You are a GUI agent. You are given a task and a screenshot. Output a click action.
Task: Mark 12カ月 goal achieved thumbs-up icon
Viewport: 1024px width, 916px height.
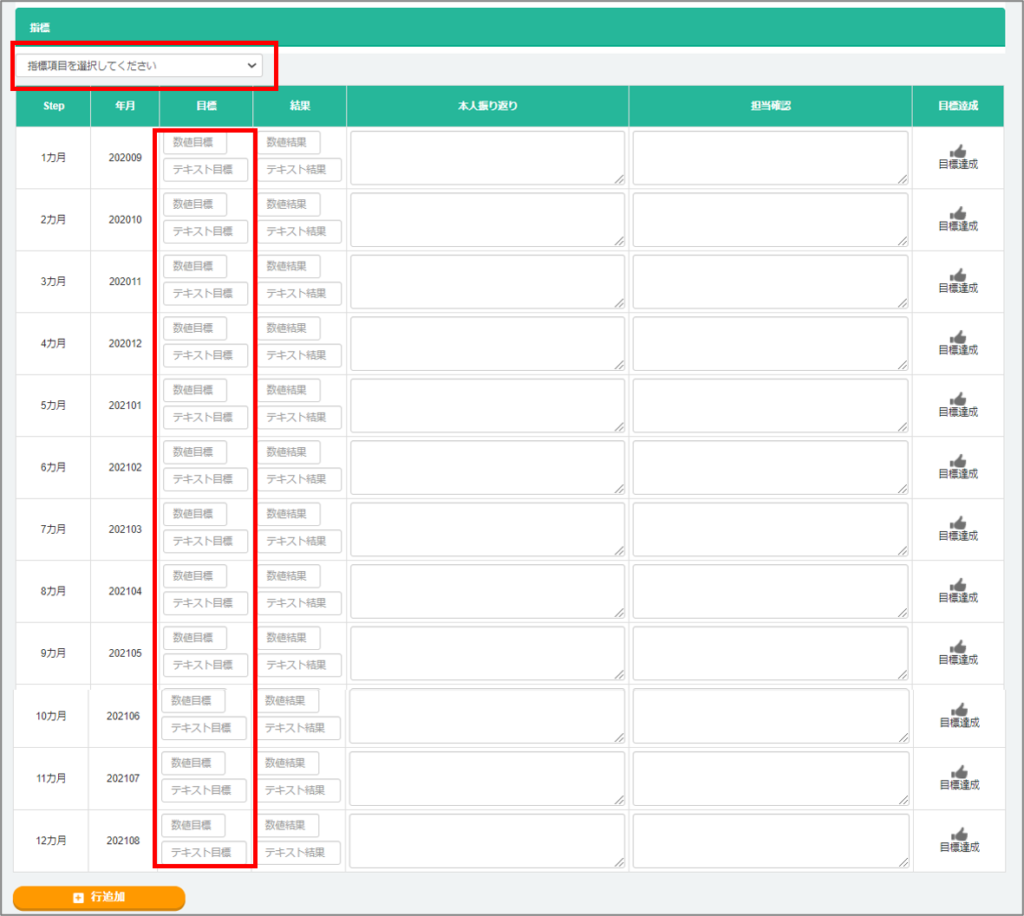[958, 834]
